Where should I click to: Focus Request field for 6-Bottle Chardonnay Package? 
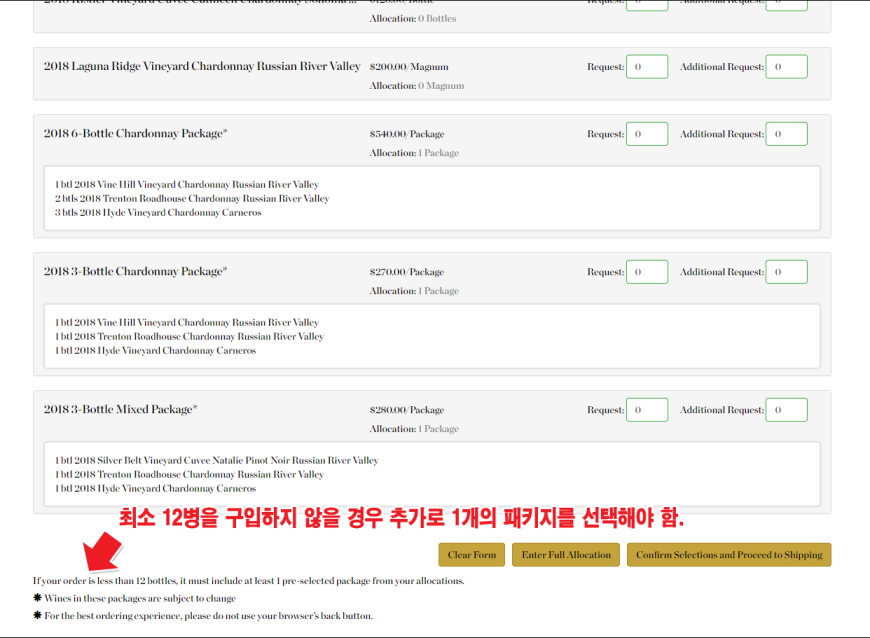[x=647, y=134]
